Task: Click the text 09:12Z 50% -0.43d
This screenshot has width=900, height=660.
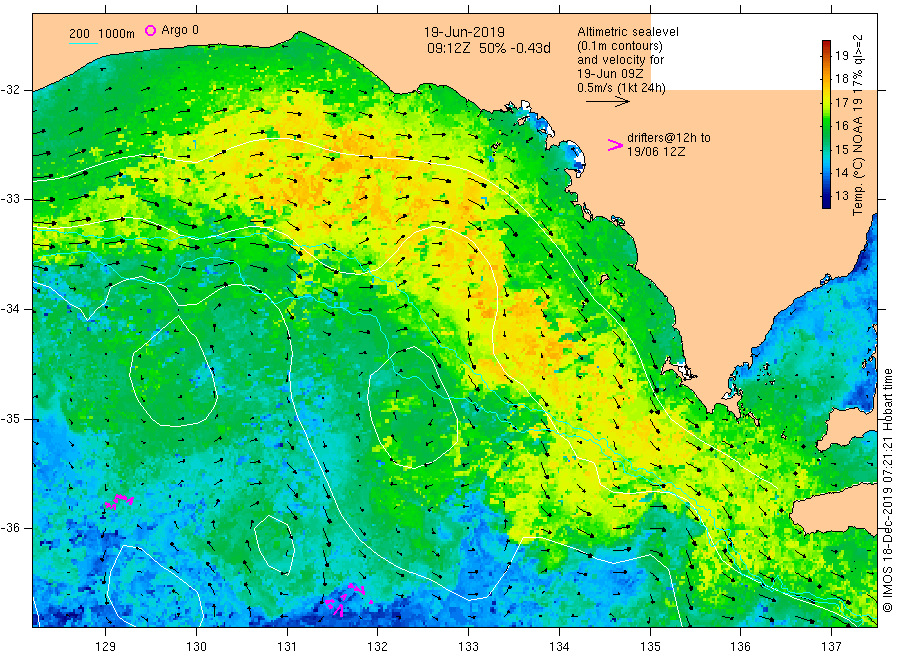Action: pyautogui.click(x=488, y=48)
